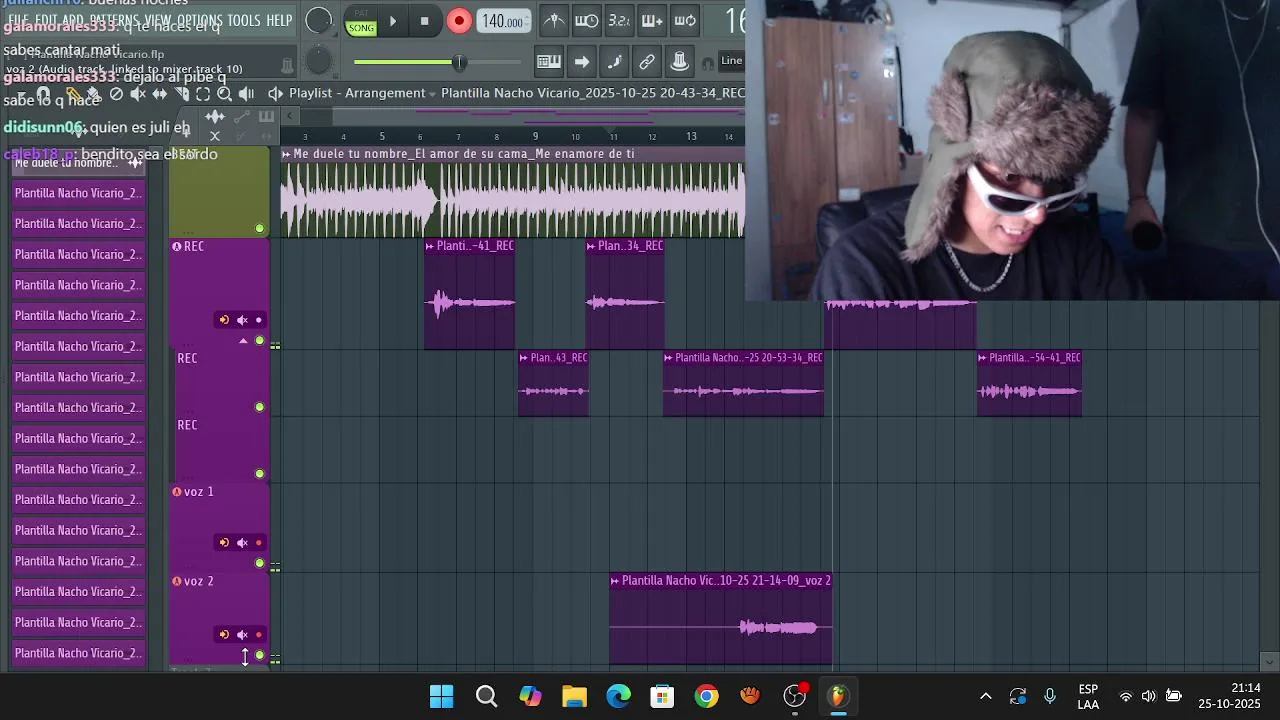1280x720 pixels.
Task: Open clip menu of Planti..-41_REC clip
Action: [x=430, y=246]
